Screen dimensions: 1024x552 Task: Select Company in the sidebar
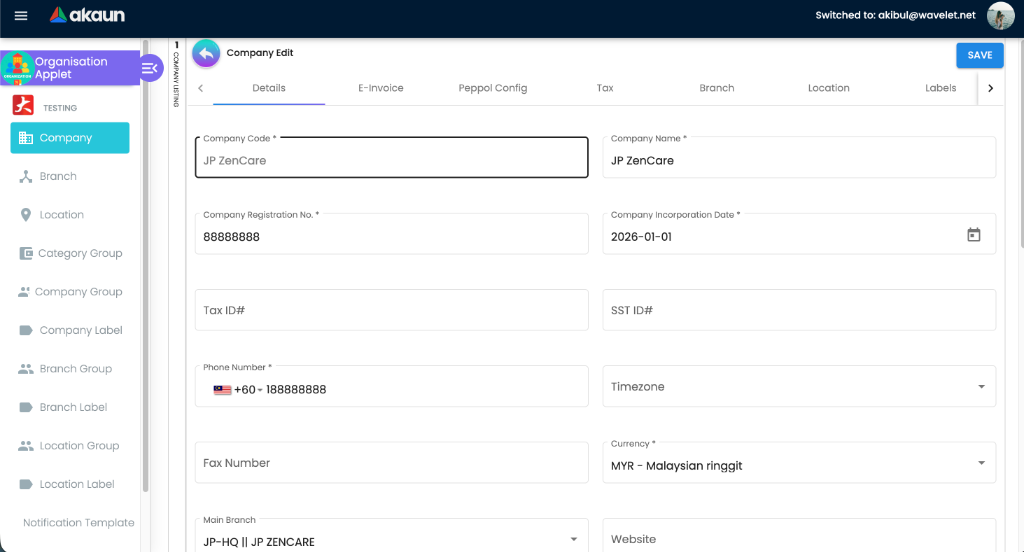point(70,138)
